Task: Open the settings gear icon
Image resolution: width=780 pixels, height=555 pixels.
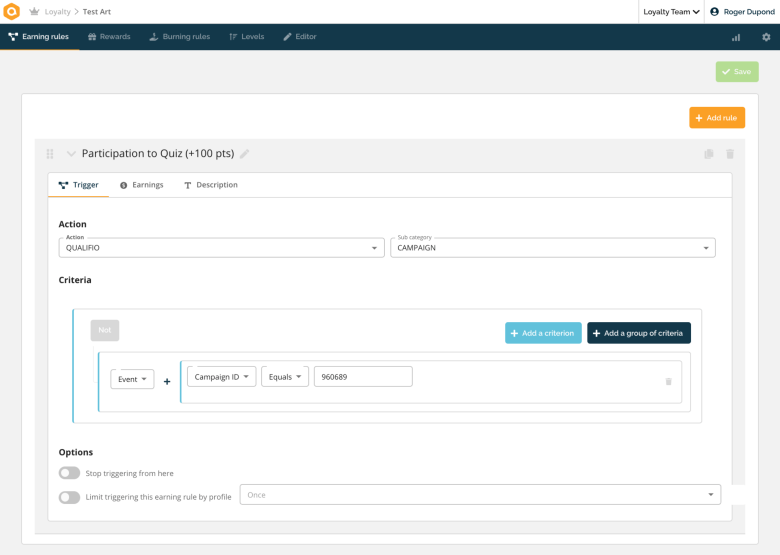Action: (766, 37)
